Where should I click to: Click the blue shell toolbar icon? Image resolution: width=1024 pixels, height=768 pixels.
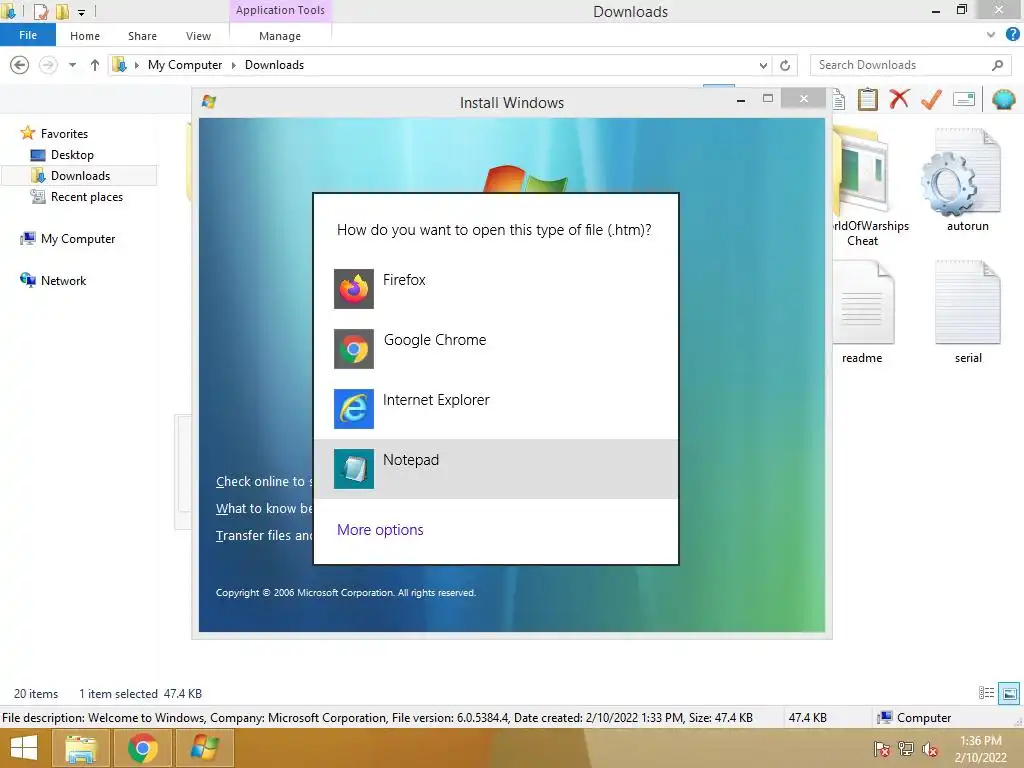(x=1004, y=99)
